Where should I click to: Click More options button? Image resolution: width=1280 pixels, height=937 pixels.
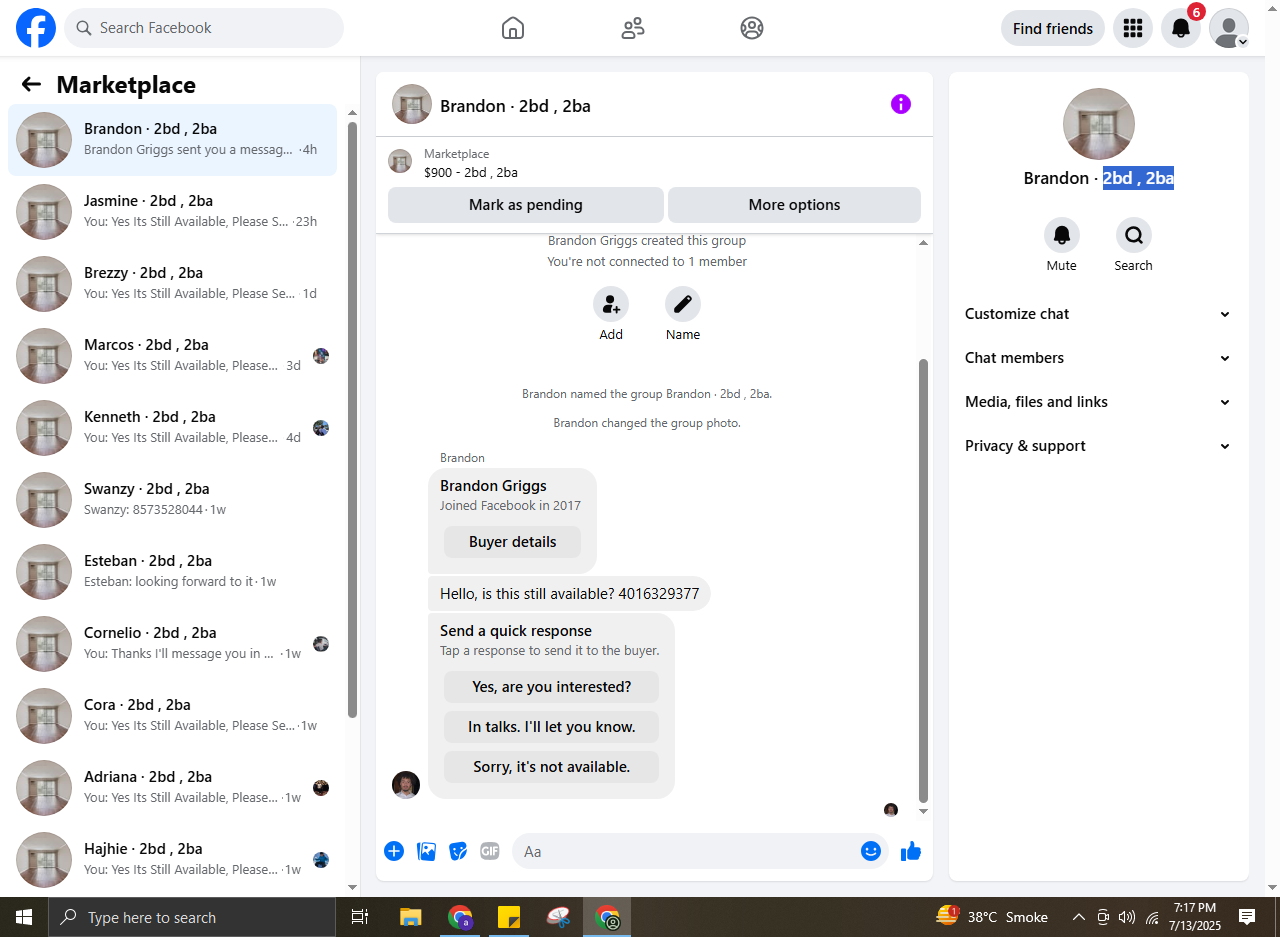[x=794, y=205]
